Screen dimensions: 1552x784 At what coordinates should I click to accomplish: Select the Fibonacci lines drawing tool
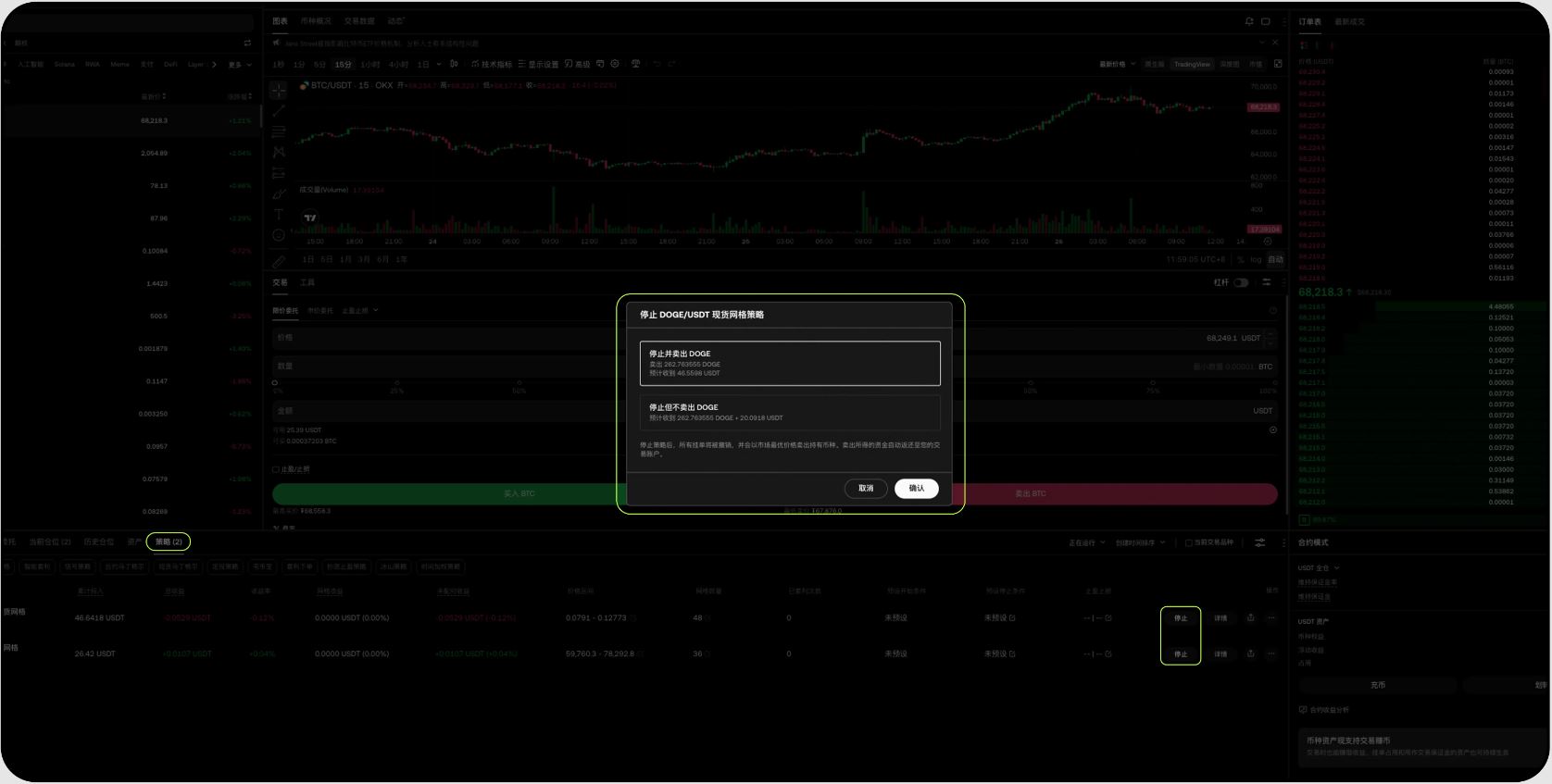coord(278,131)
